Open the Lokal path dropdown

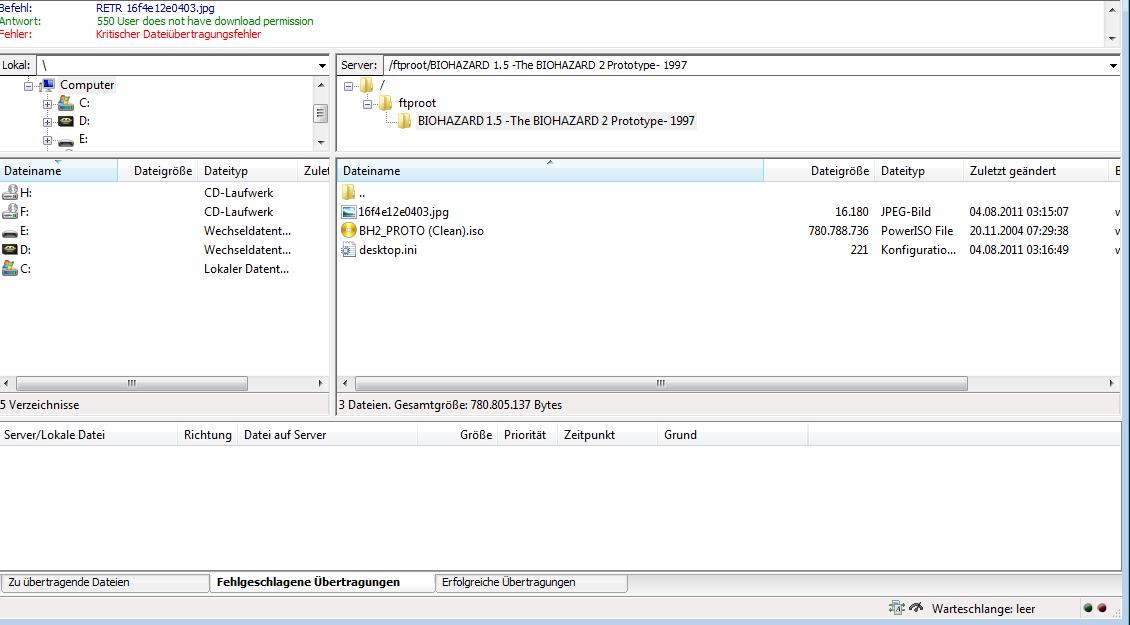[322, 66]
